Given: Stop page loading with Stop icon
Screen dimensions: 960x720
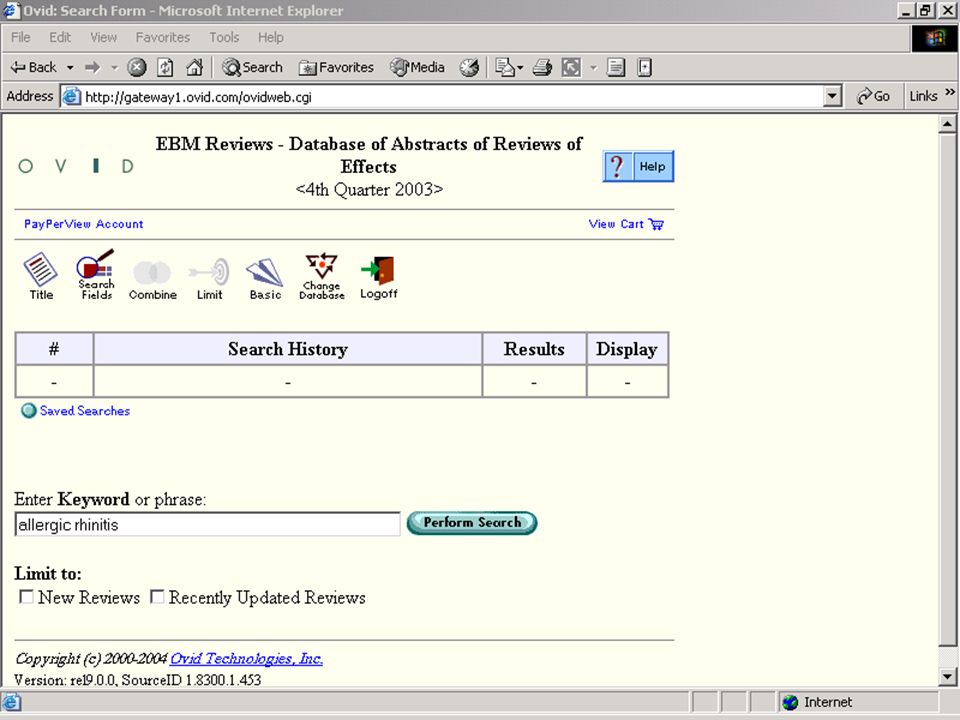Looking at the screenshot, I should 137,67.
